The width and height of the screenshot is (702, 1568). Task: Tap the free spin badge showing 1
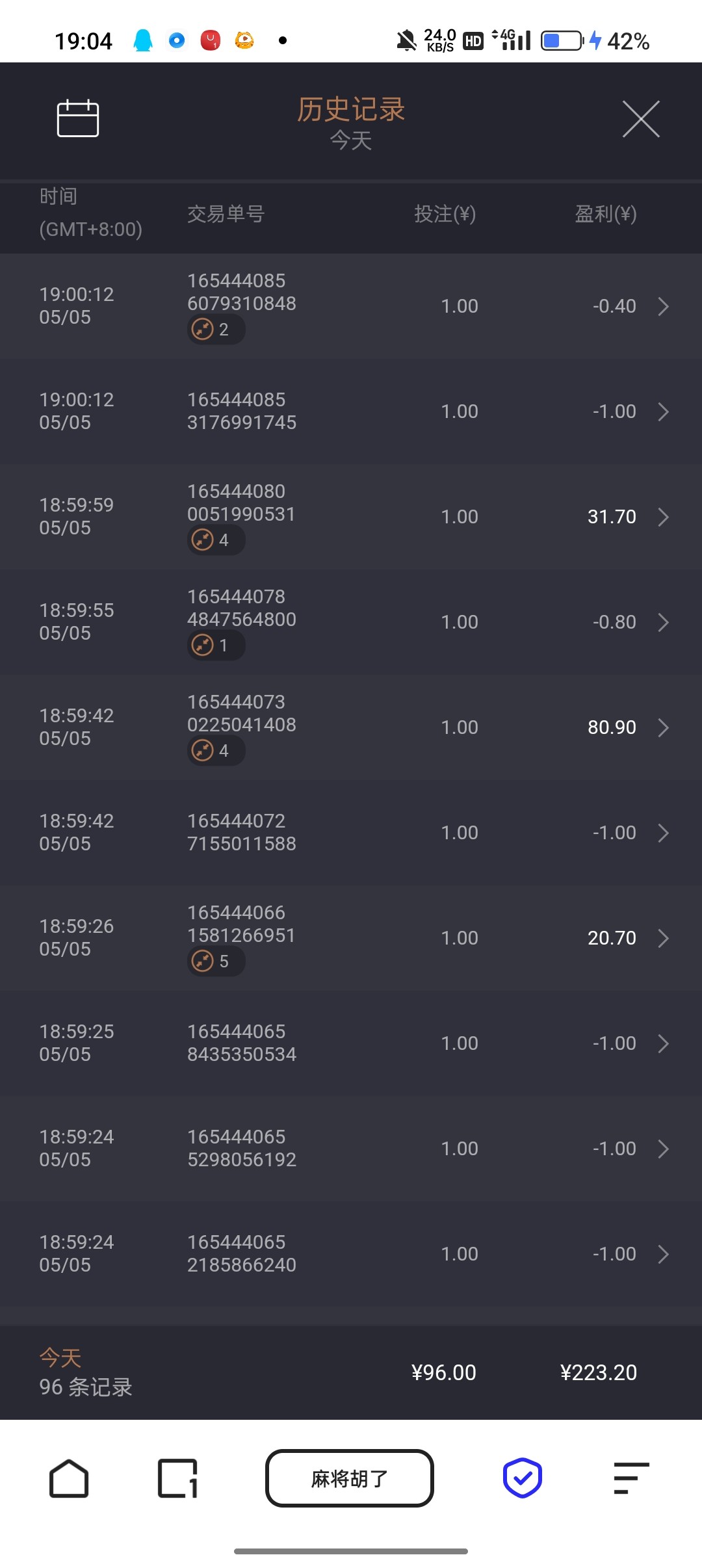click(x=216, y=646)
